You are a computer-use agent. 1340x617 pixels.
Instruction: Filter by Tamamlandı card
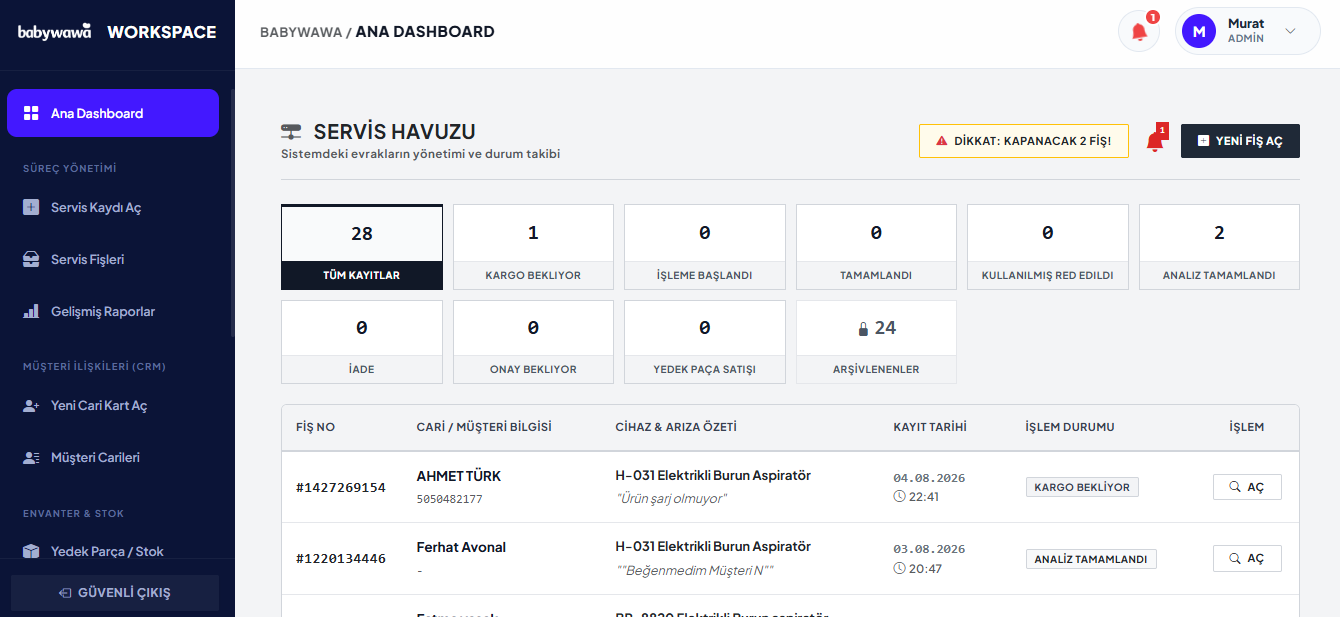point(876,247)
